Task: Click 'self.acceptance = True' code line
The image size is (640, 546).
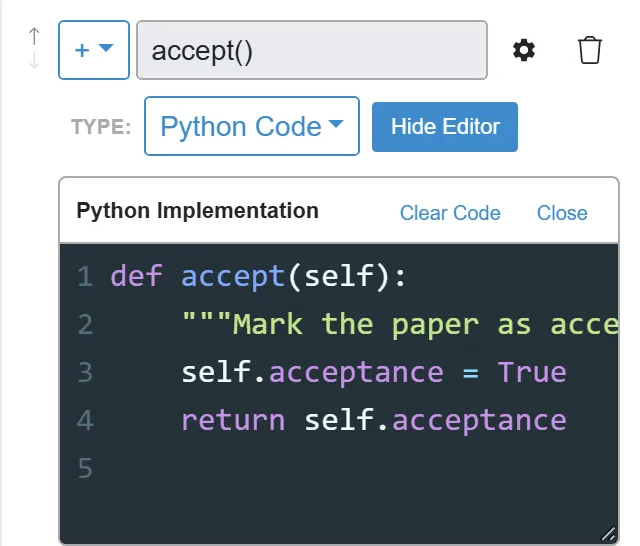Action: (374, 372)
